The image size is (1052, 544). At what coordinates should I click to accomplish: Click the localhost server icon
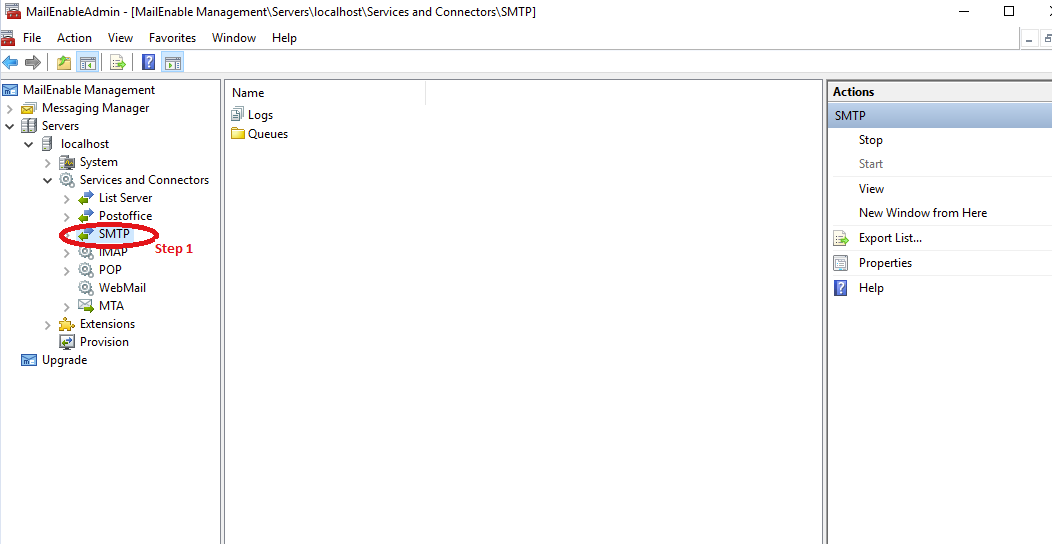47,144
